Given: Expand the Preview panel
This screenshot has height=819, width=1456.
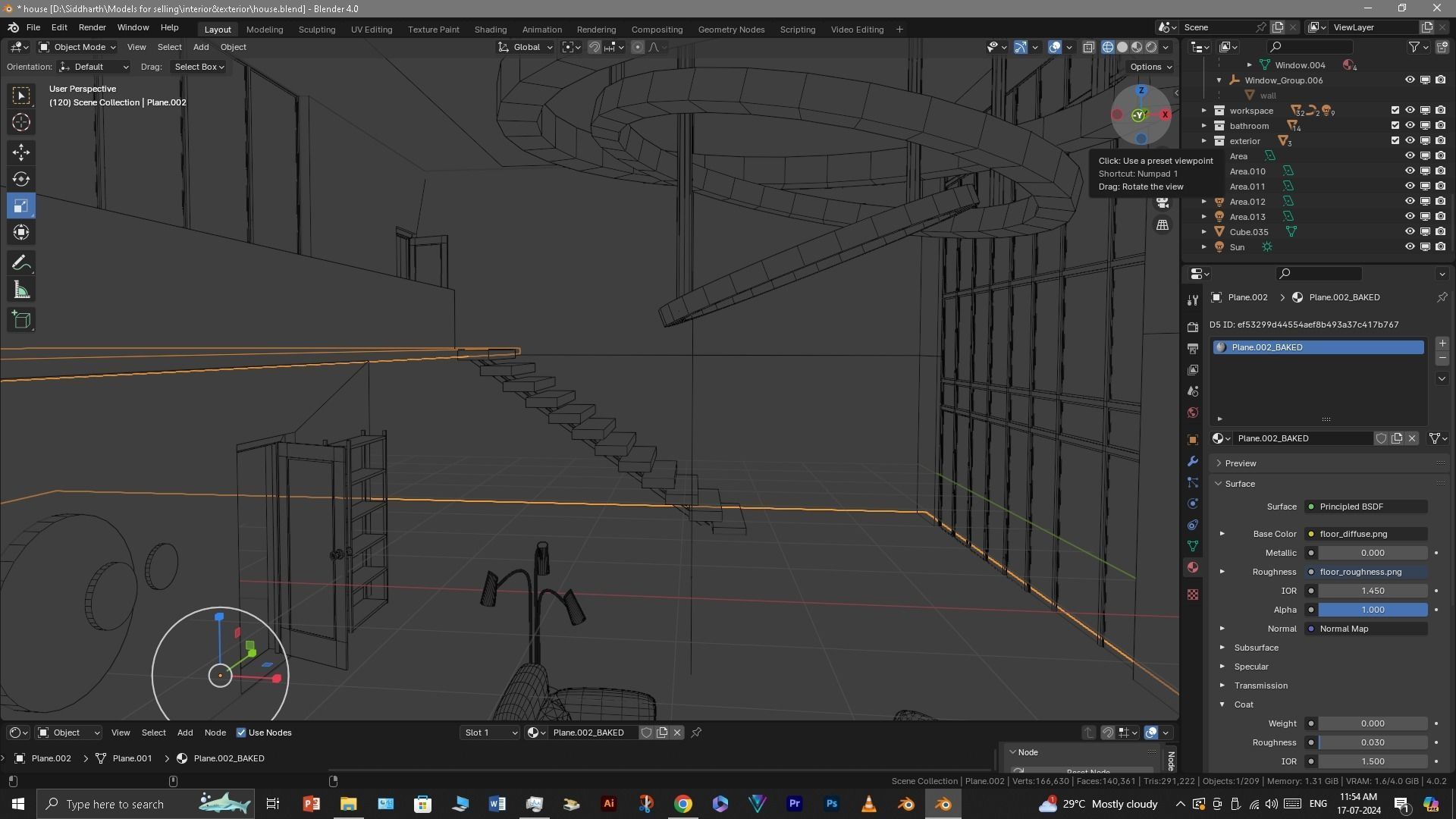Looking at the screenshot, I should [1241, 463].
